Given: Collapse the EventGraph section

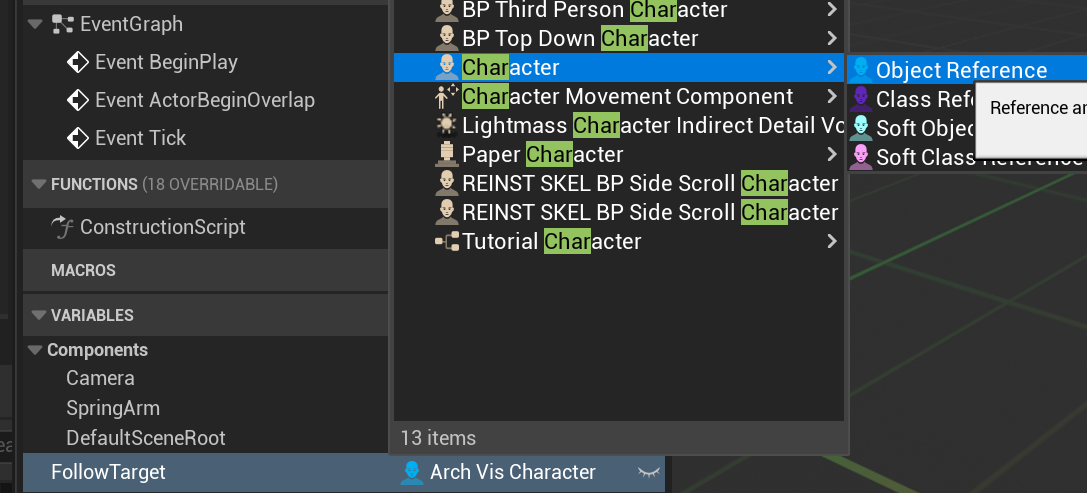Looking at the screenshot, I should tap(34, 24).
